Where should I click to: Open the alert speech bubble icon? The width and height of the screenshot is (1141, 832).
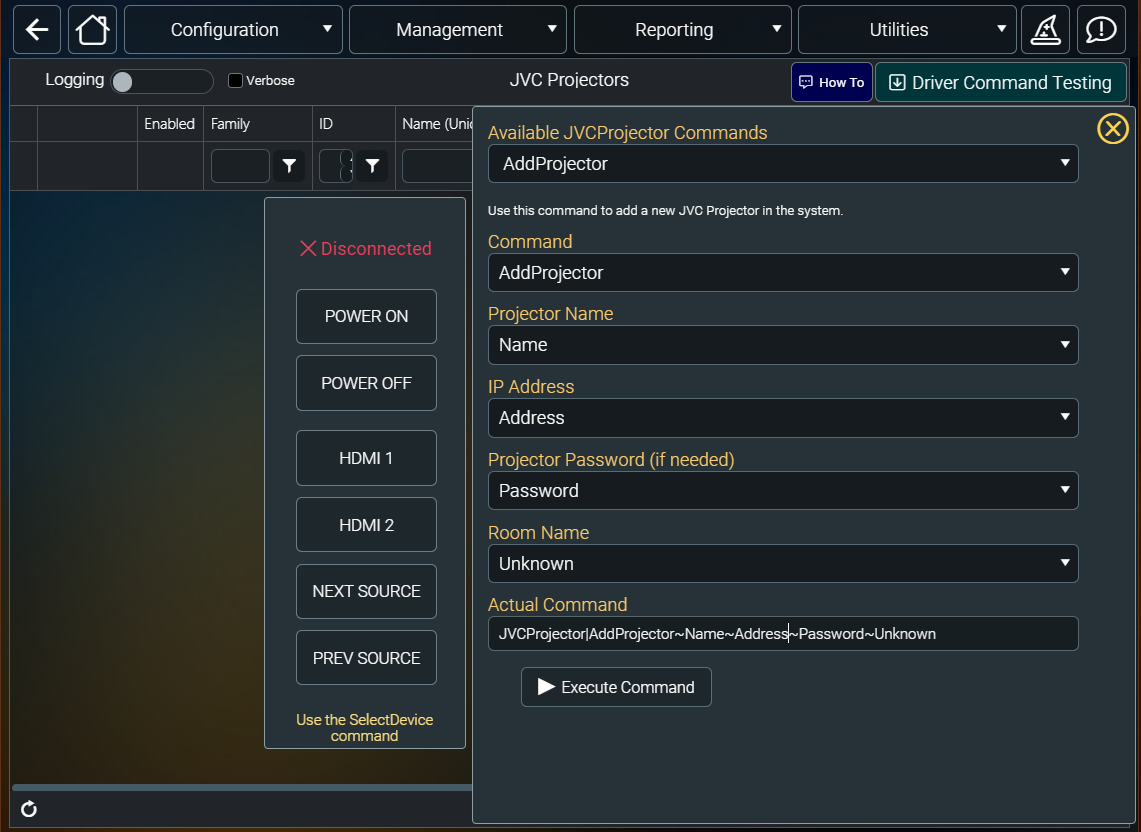tap(1101, 30)
